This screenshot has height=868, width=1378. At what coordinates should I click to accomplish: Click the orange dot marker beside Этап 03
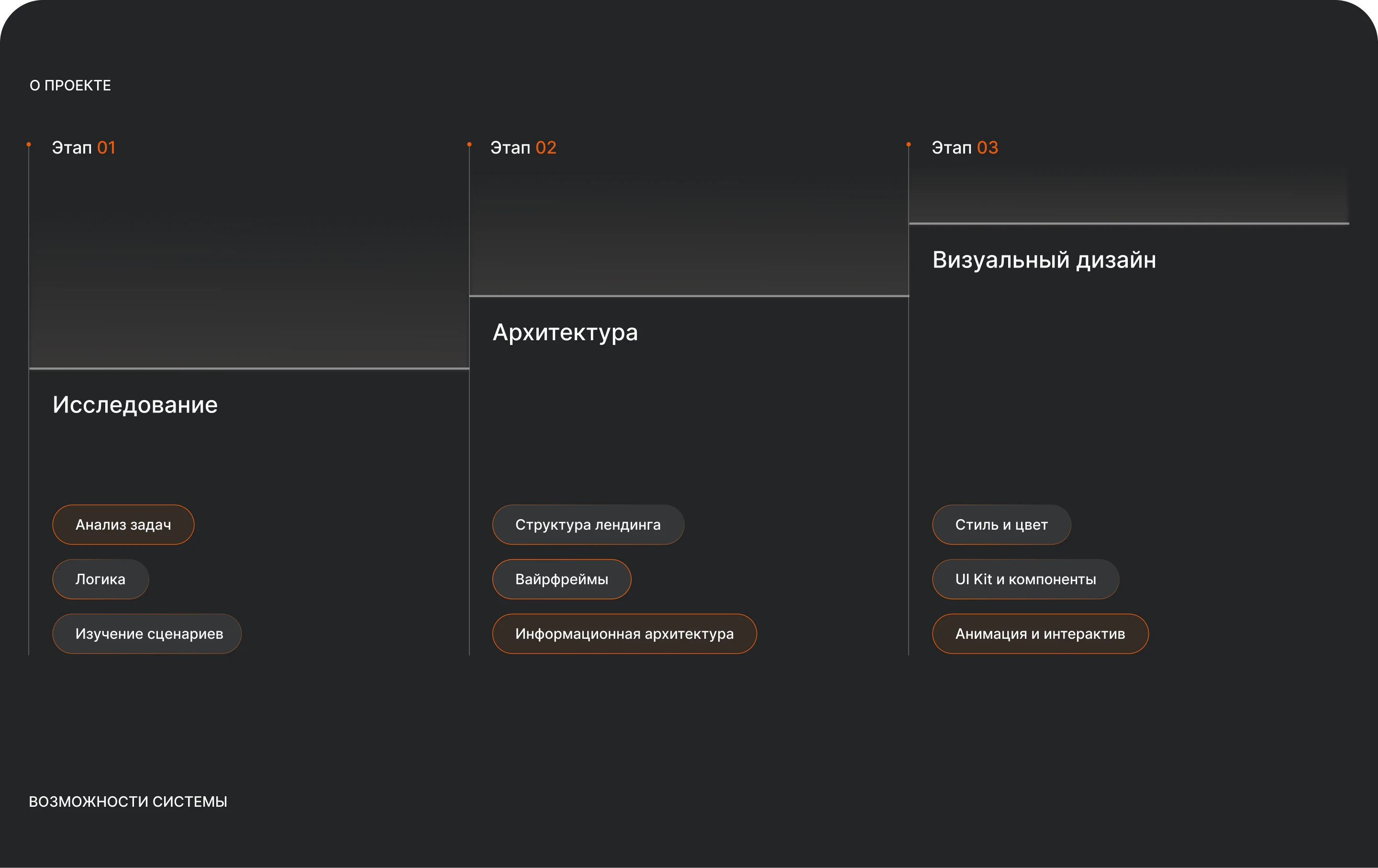[908, 145]
